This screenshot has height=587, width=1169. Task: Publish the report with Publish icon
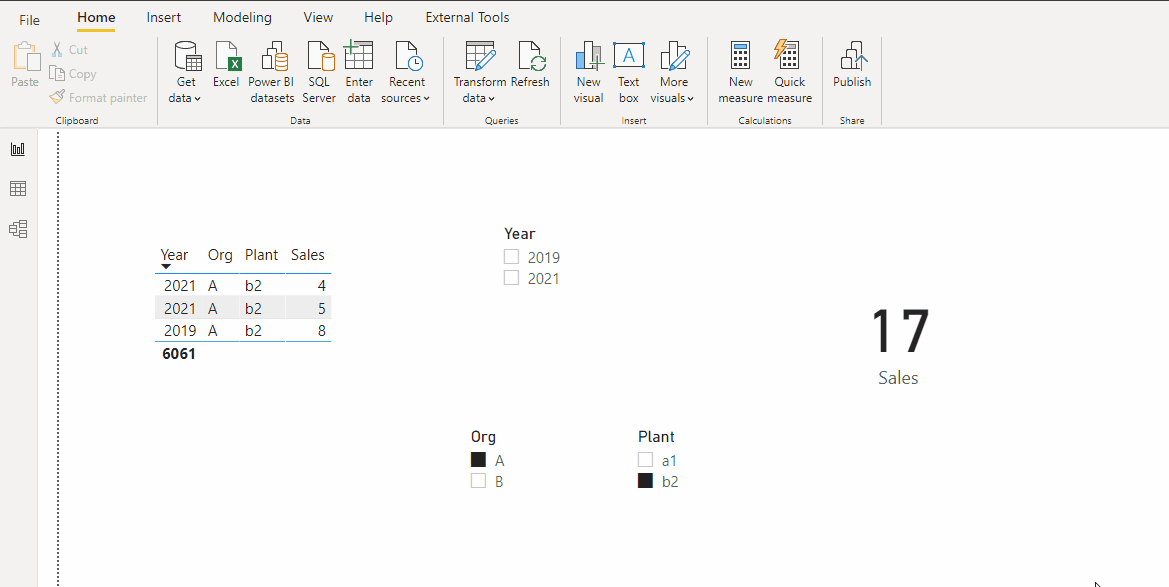click(854, 56)
